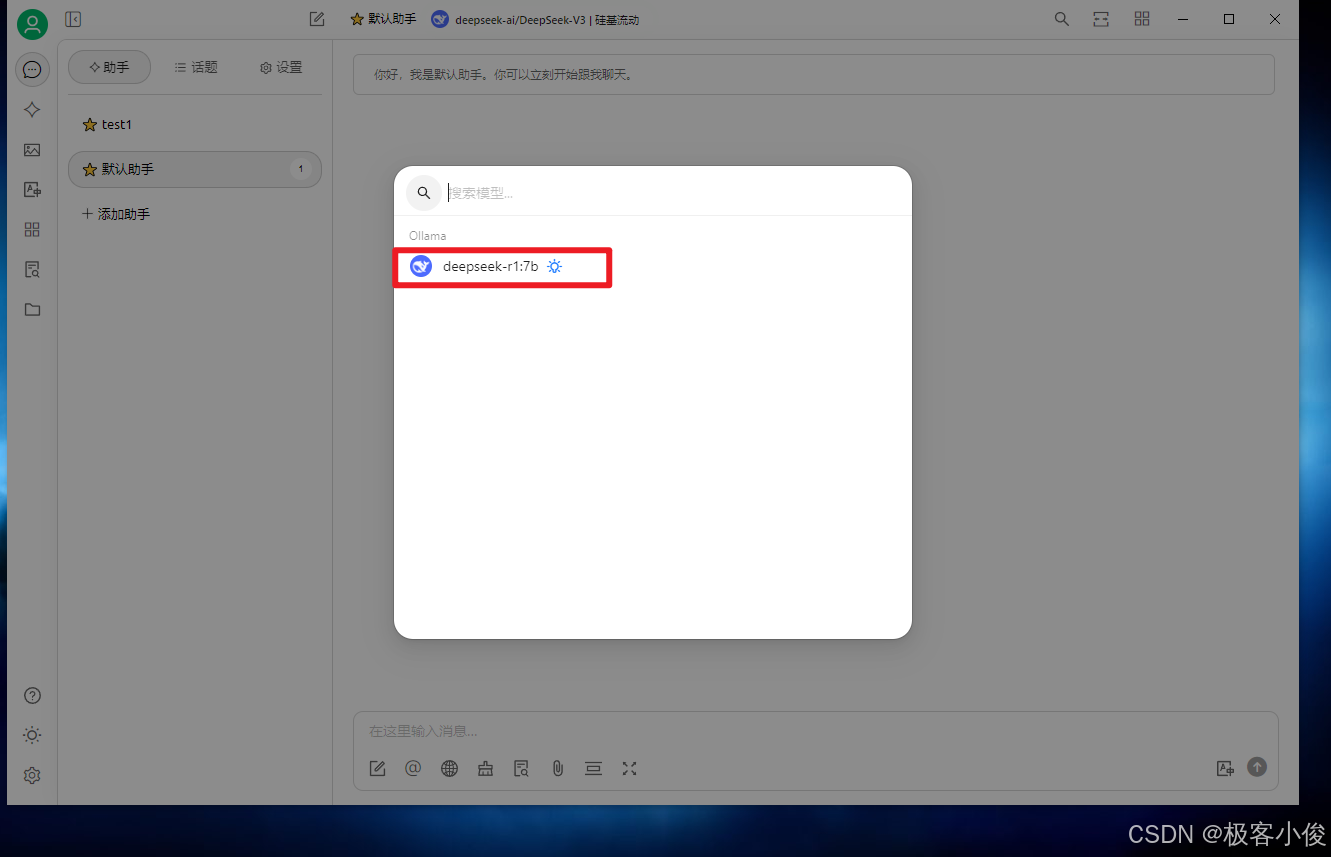This screenshot has width=1331, height=857.
Task: Open the translate icon in left sidebar
Action: 32,190
